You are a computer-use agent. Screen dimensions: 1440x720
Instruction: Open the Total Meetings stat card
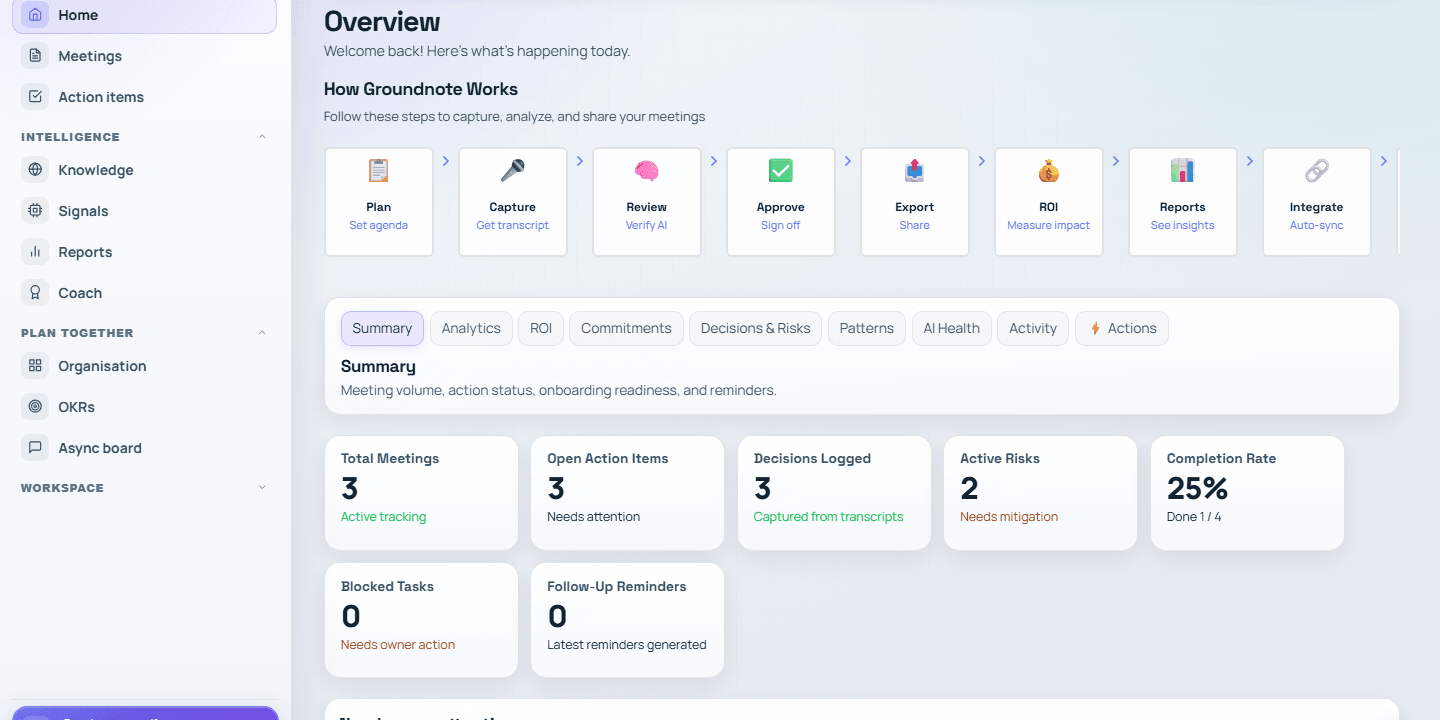tap(421, 493)
